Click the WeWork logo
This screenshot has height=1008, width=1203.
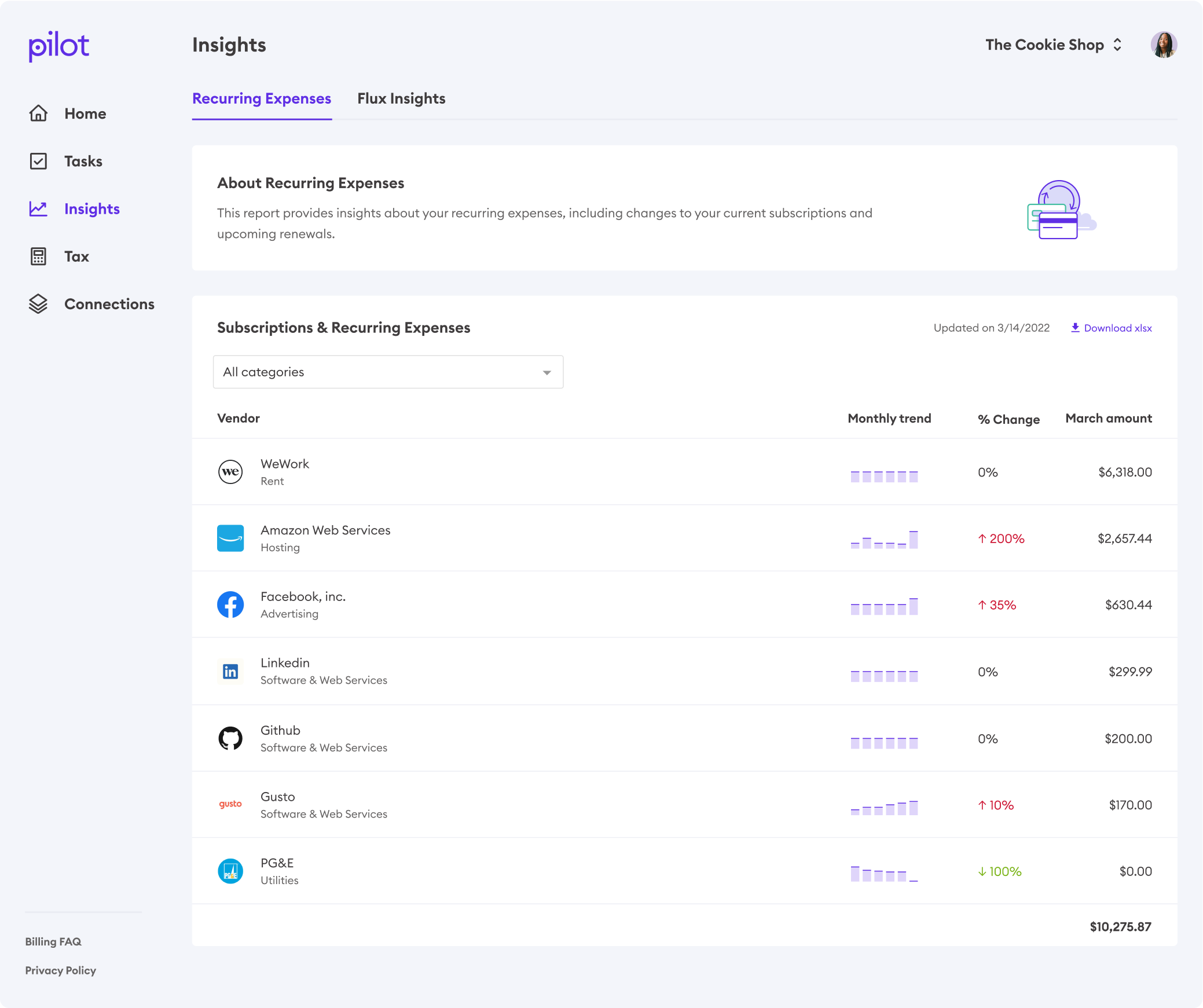pyautogui.click(x=230, y=472)
